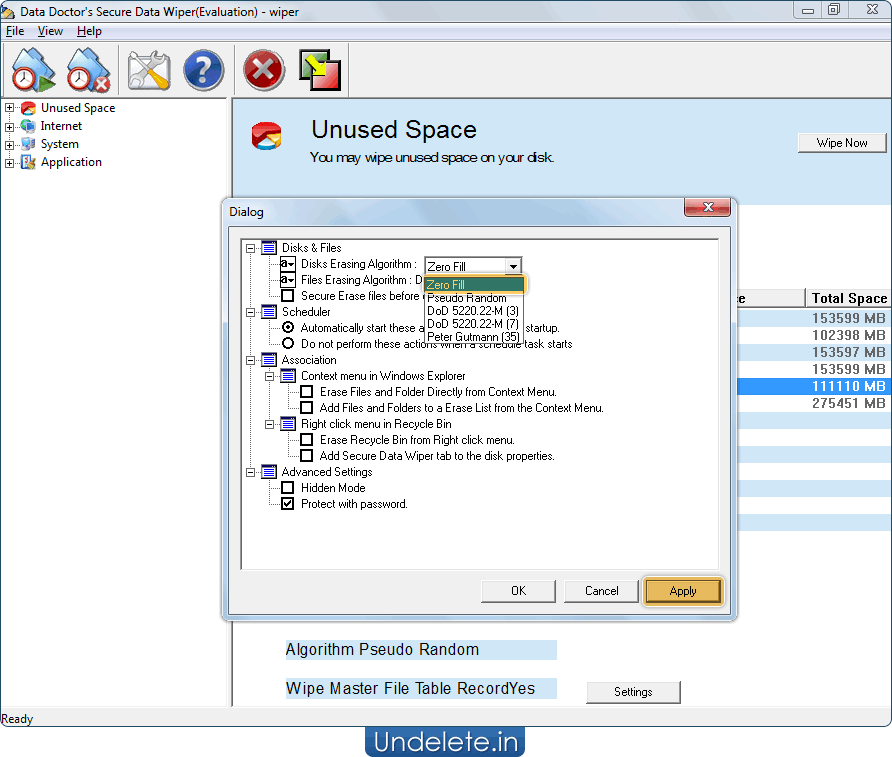This screenshot has height=757, width=892.
Task: Click the Scheduler group icon
Action: coord(270,312)
